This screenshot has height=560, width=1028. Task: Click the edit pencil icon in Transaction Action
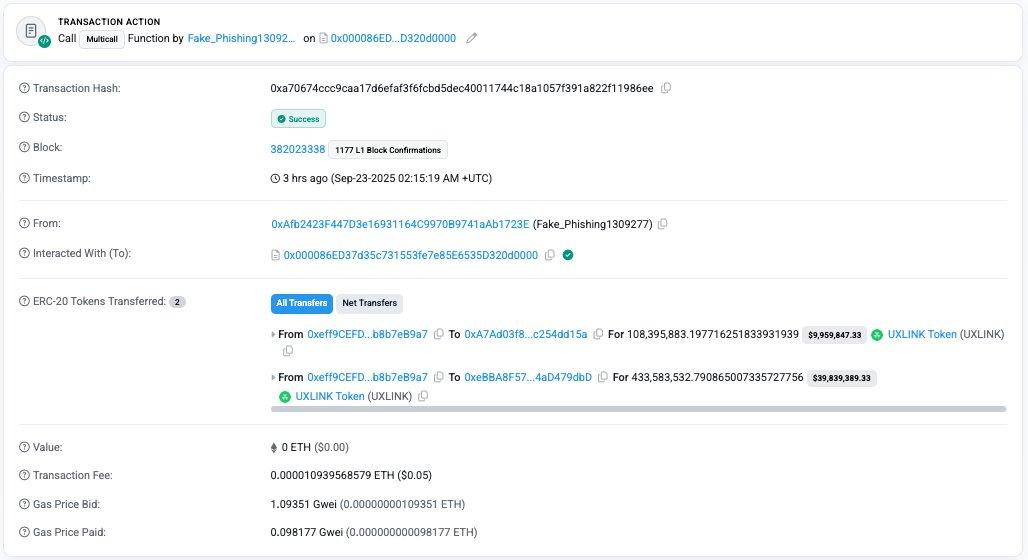tap(471, 38)
